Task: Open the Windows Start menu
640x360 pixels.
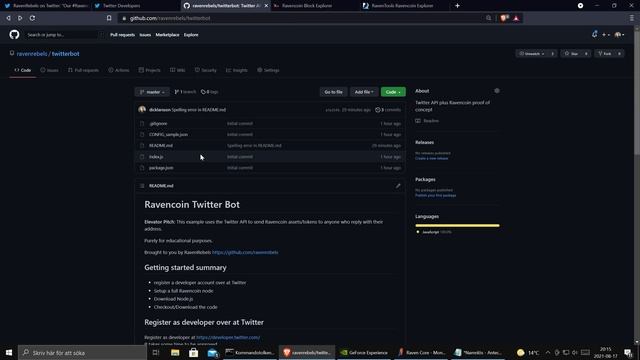Action: coord(9,353)
